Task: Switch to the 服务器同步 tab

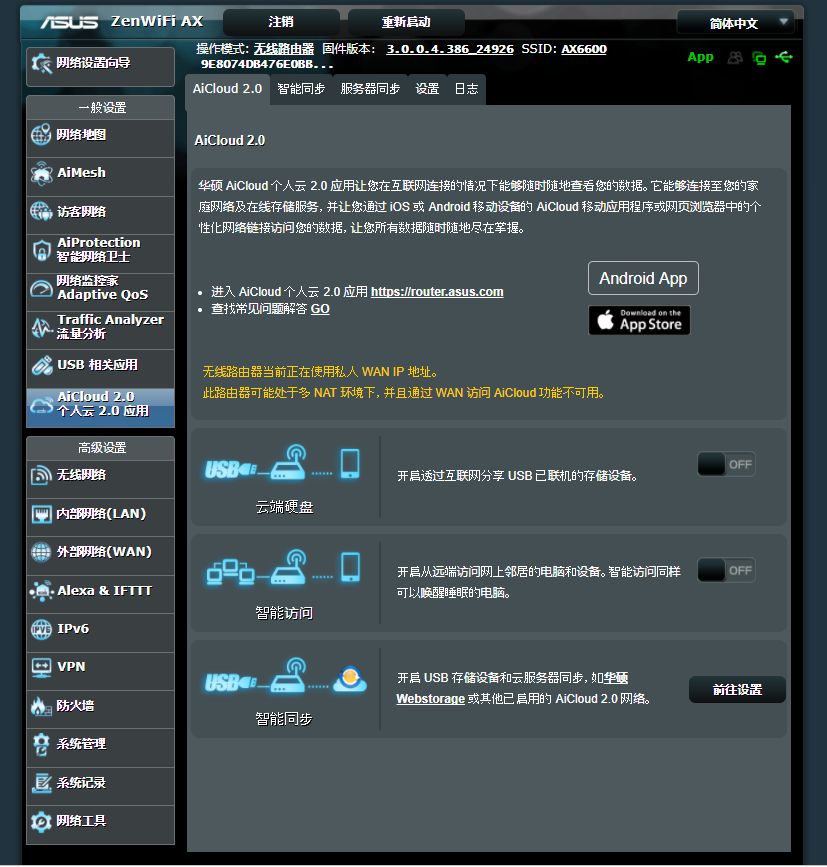Action: point(370,89)
